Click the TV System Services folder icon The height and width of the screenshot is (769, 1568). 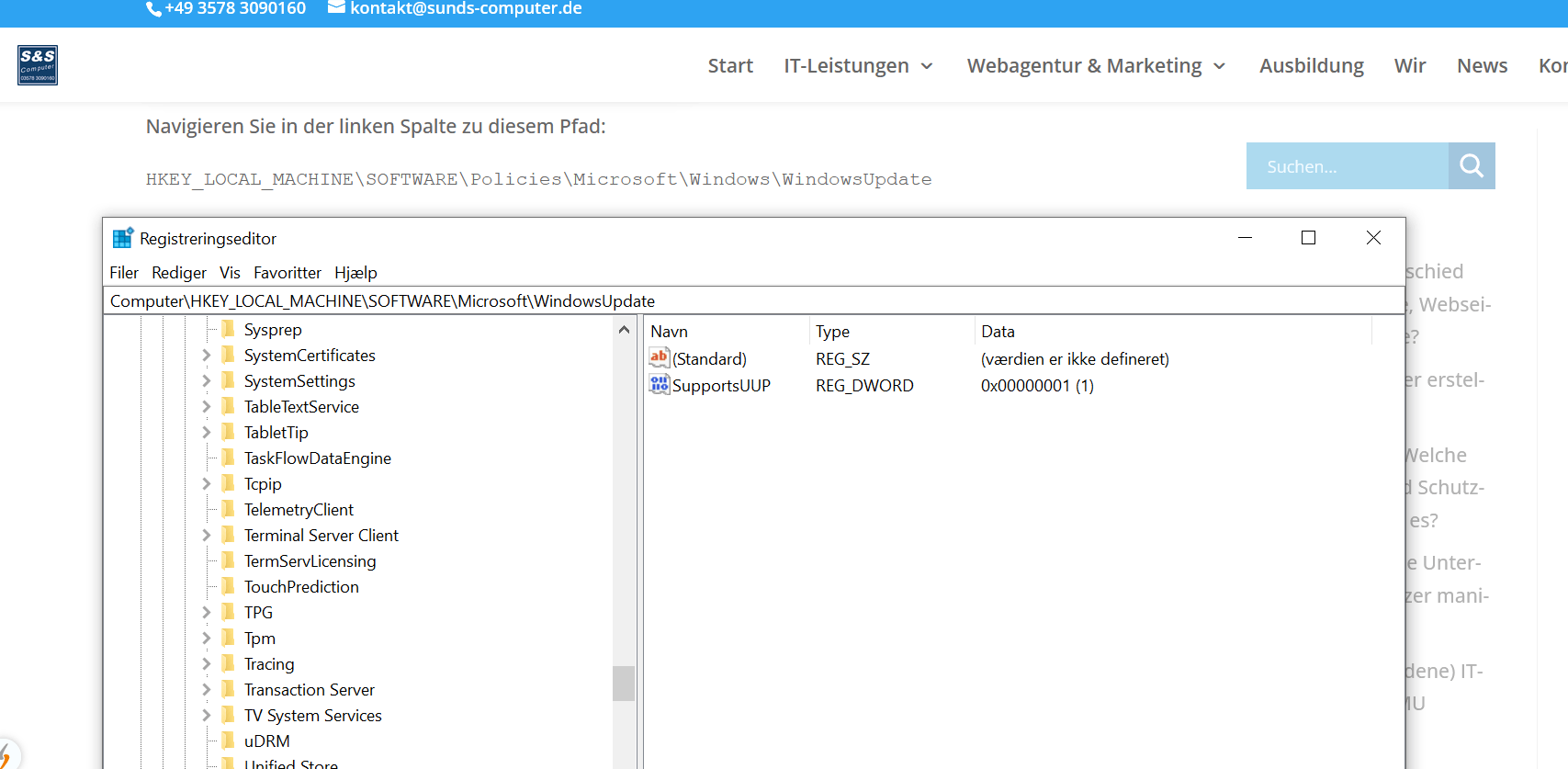pyautogui.click(x=229, y=715)
